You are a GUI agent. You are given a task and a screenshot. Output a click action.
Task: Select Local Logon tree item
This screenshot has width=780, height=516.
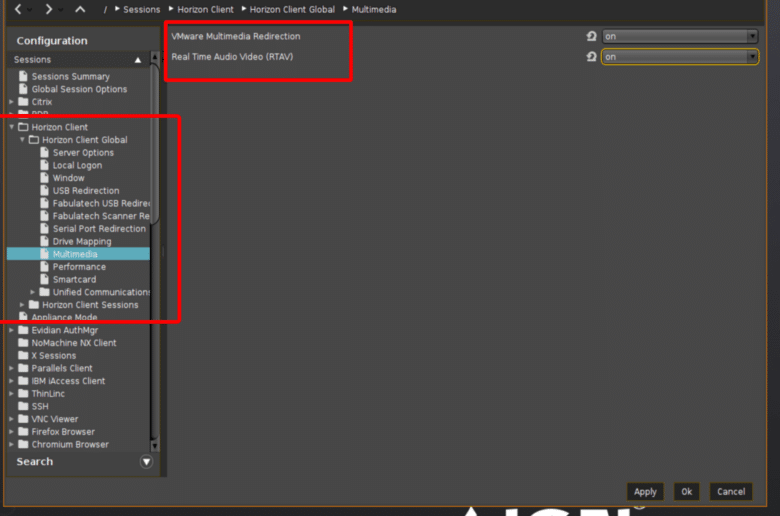click(77, 166)
